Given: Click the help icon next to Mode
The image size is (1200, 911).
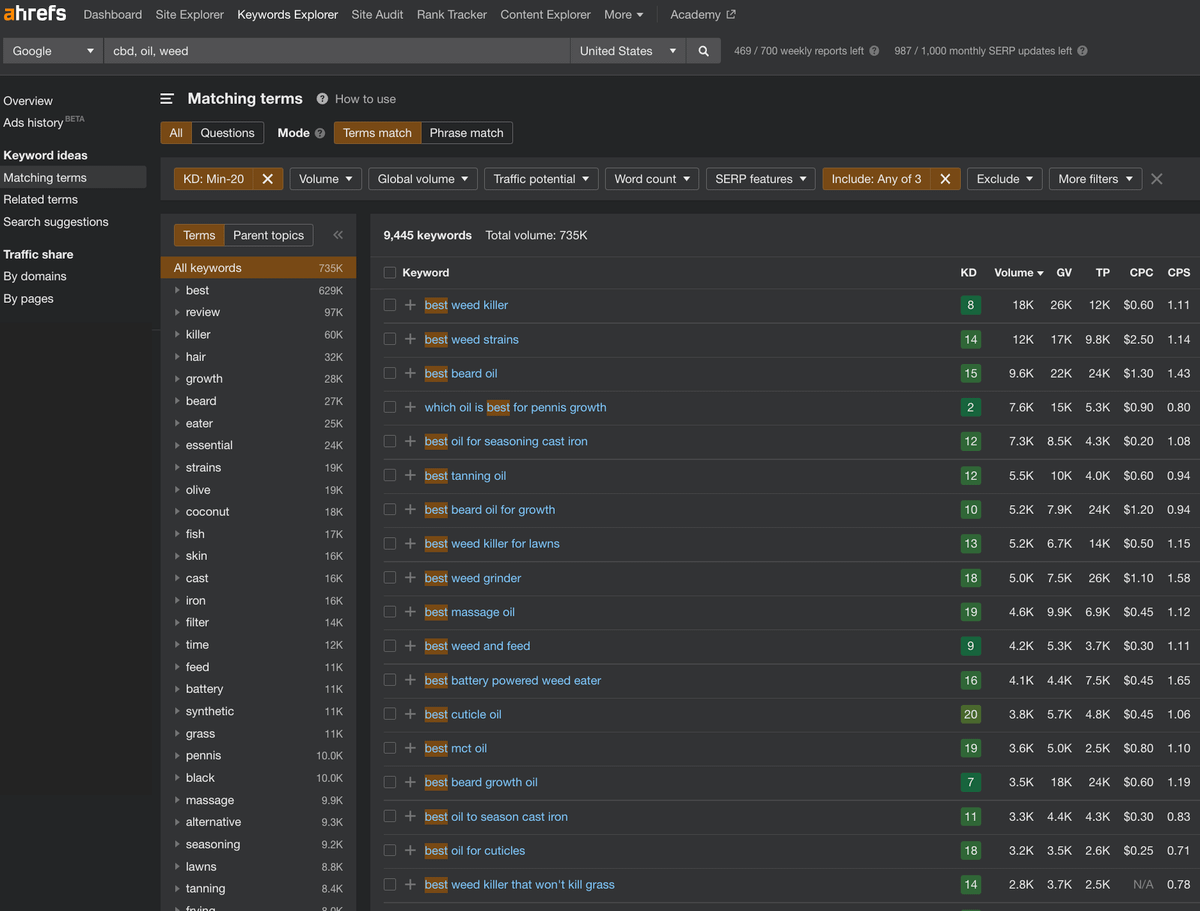Looking at the screenshot, I should pyautogui.click(x=320, y=133).
